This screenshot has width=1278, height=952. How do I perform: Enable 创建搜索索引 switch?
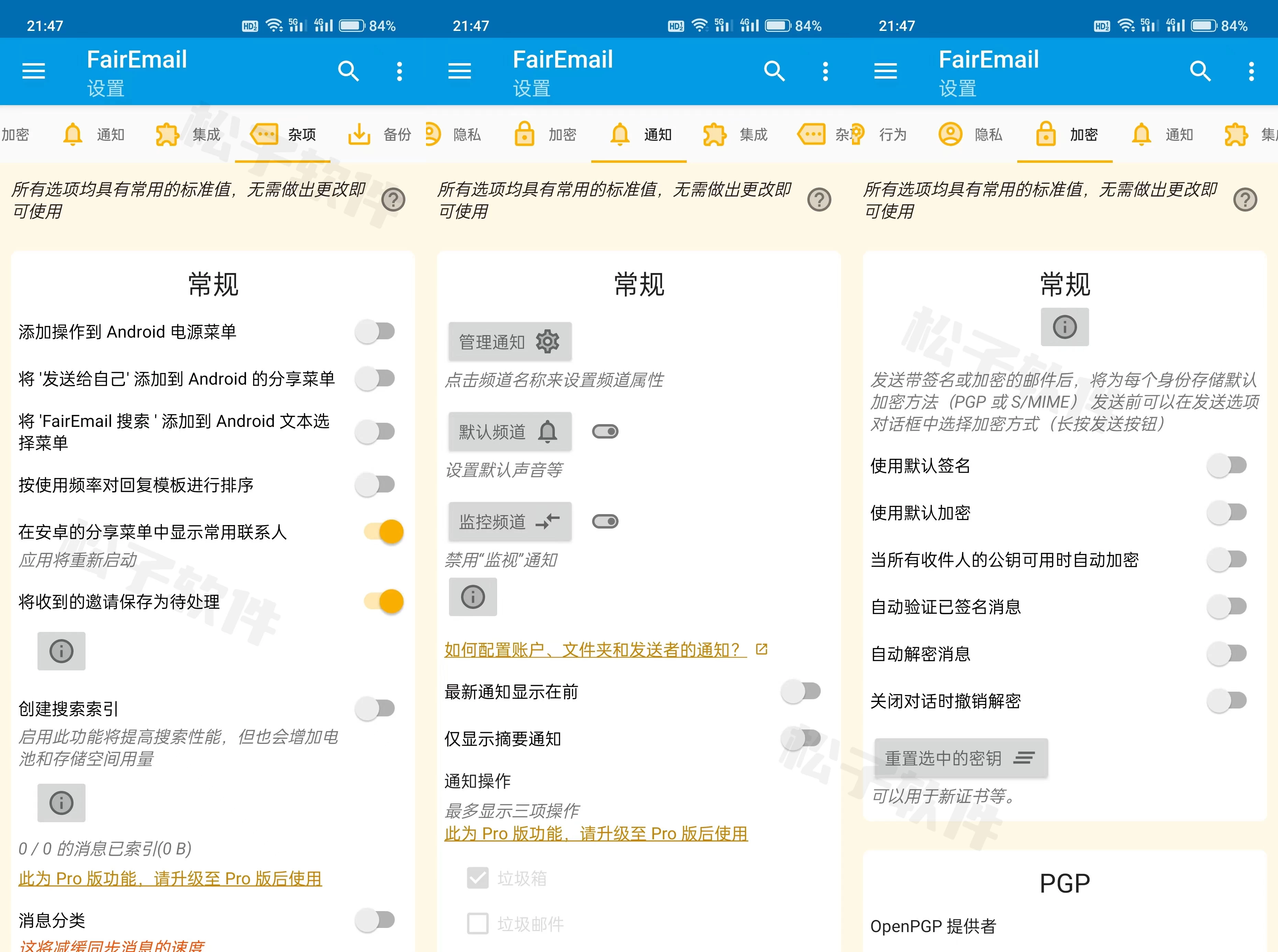pos(375,708)
